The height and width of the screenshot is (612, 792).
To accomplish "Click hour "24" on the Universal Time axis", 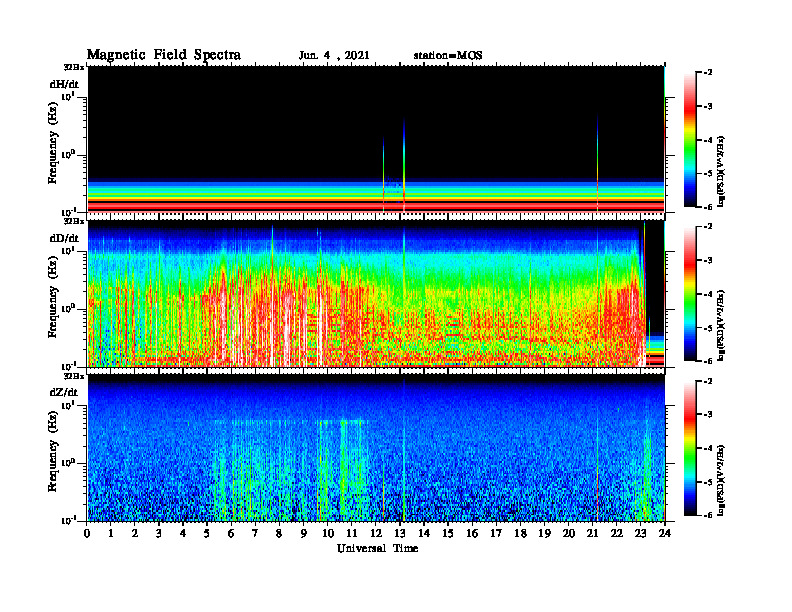I will pyautogui.click(x=665, y=534).
